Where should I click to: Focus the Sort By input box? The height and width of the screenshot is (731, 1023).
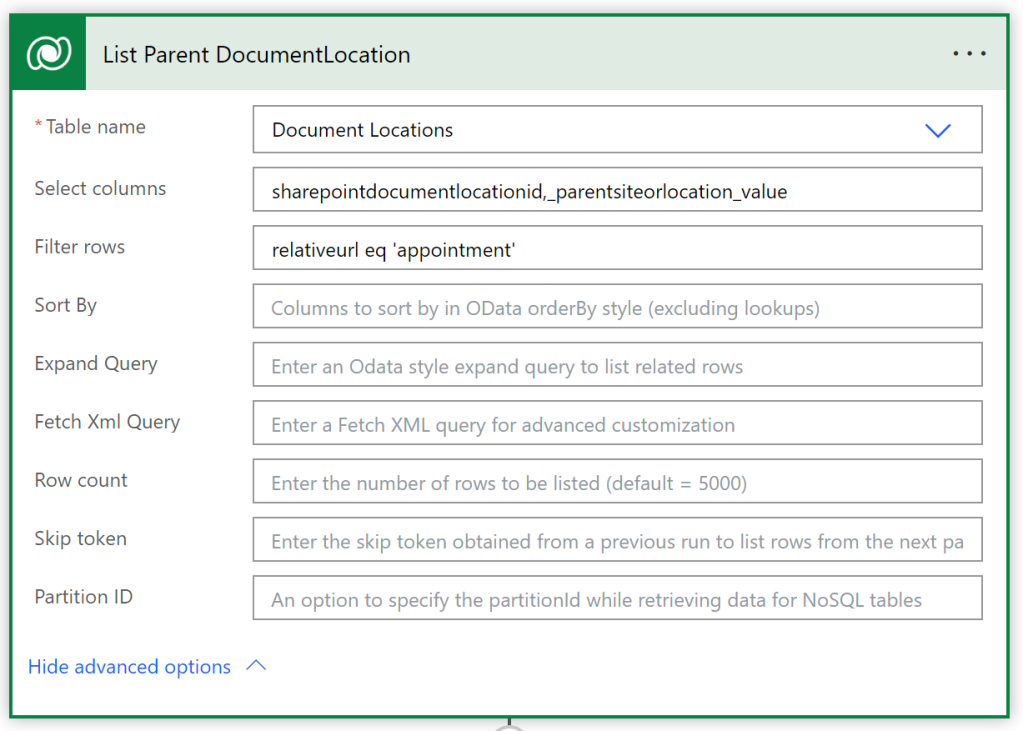click(617, 307)
